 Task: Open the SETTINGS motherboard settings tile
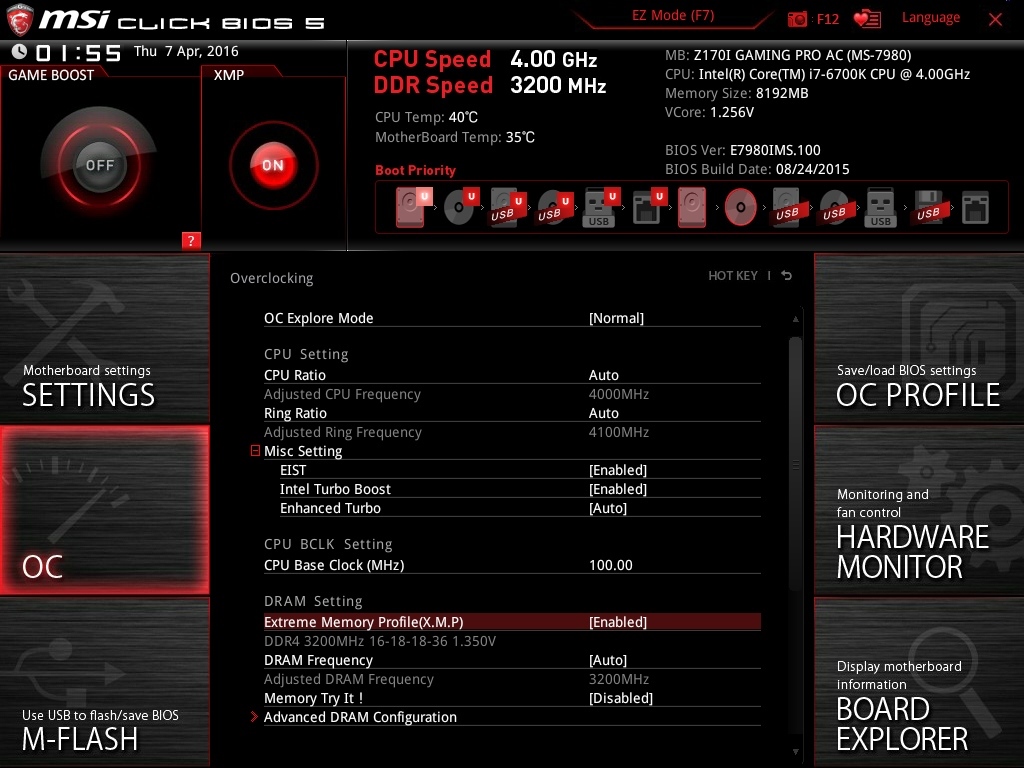tap(104, 338)
